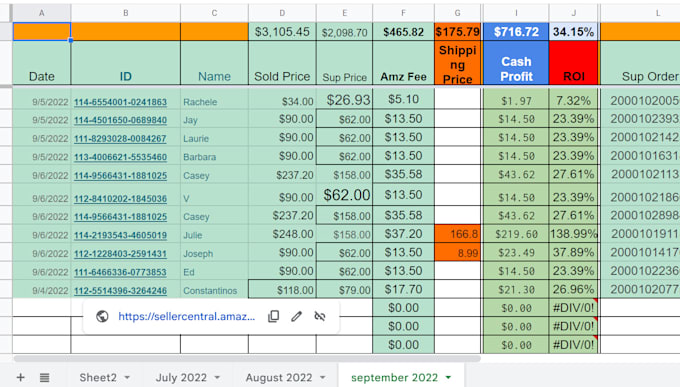Screen dimensions: 680x387
Task: Edit the hyperlink with pencil icon
Action: point(297,316)
